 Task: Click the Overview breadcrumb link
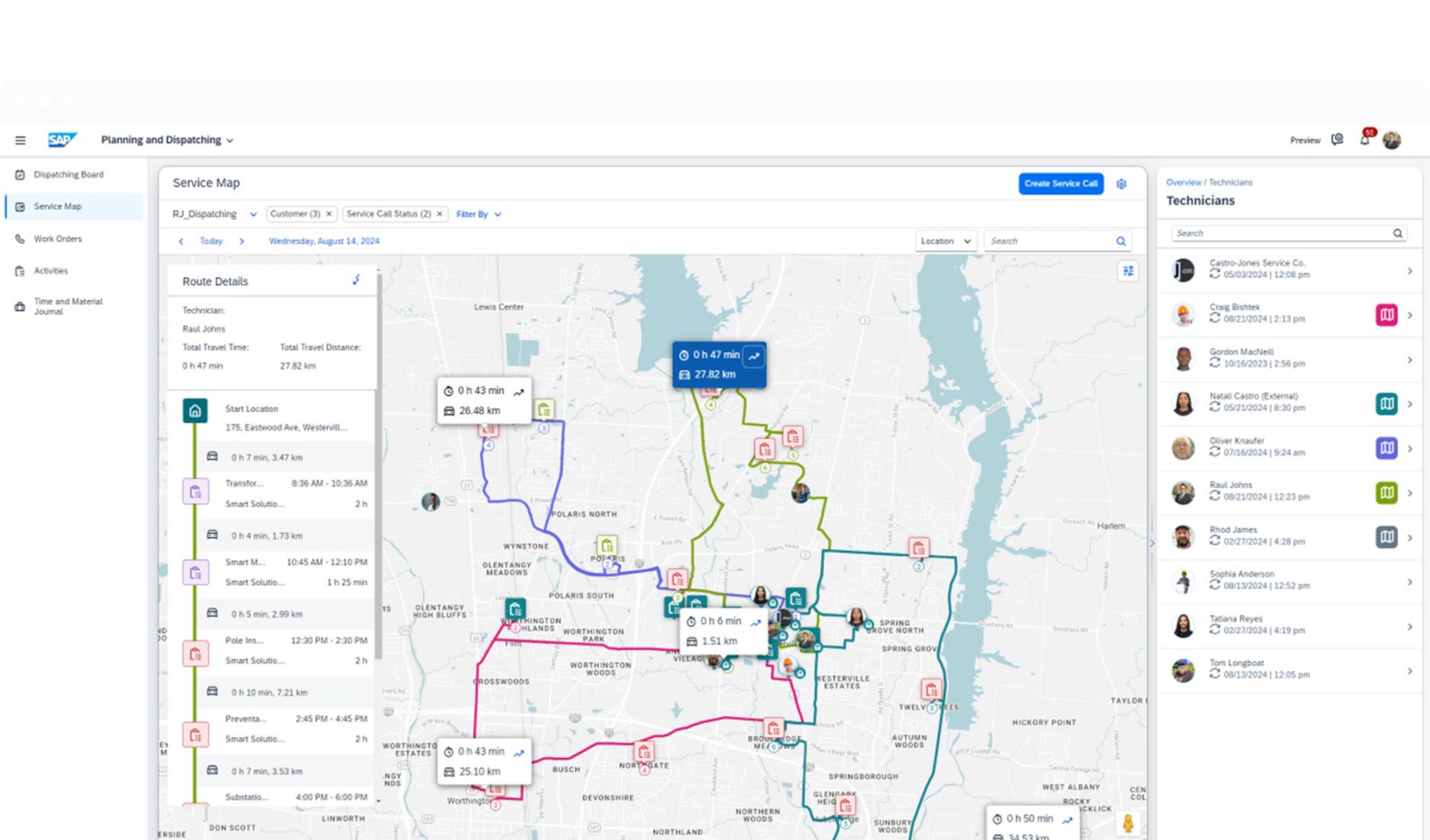[1183, 183]
